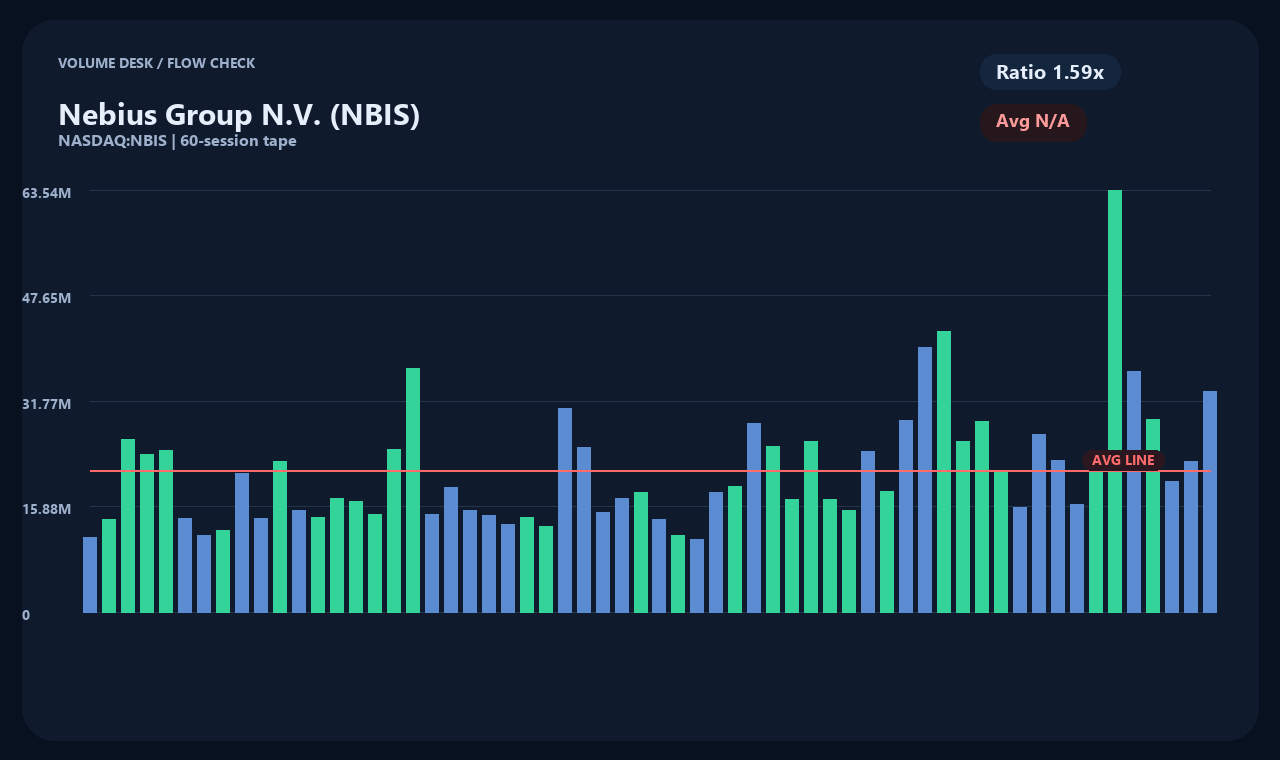Screen dimensions: 1280x760
Task: Click the red average volume line
Action: [650, 470]
